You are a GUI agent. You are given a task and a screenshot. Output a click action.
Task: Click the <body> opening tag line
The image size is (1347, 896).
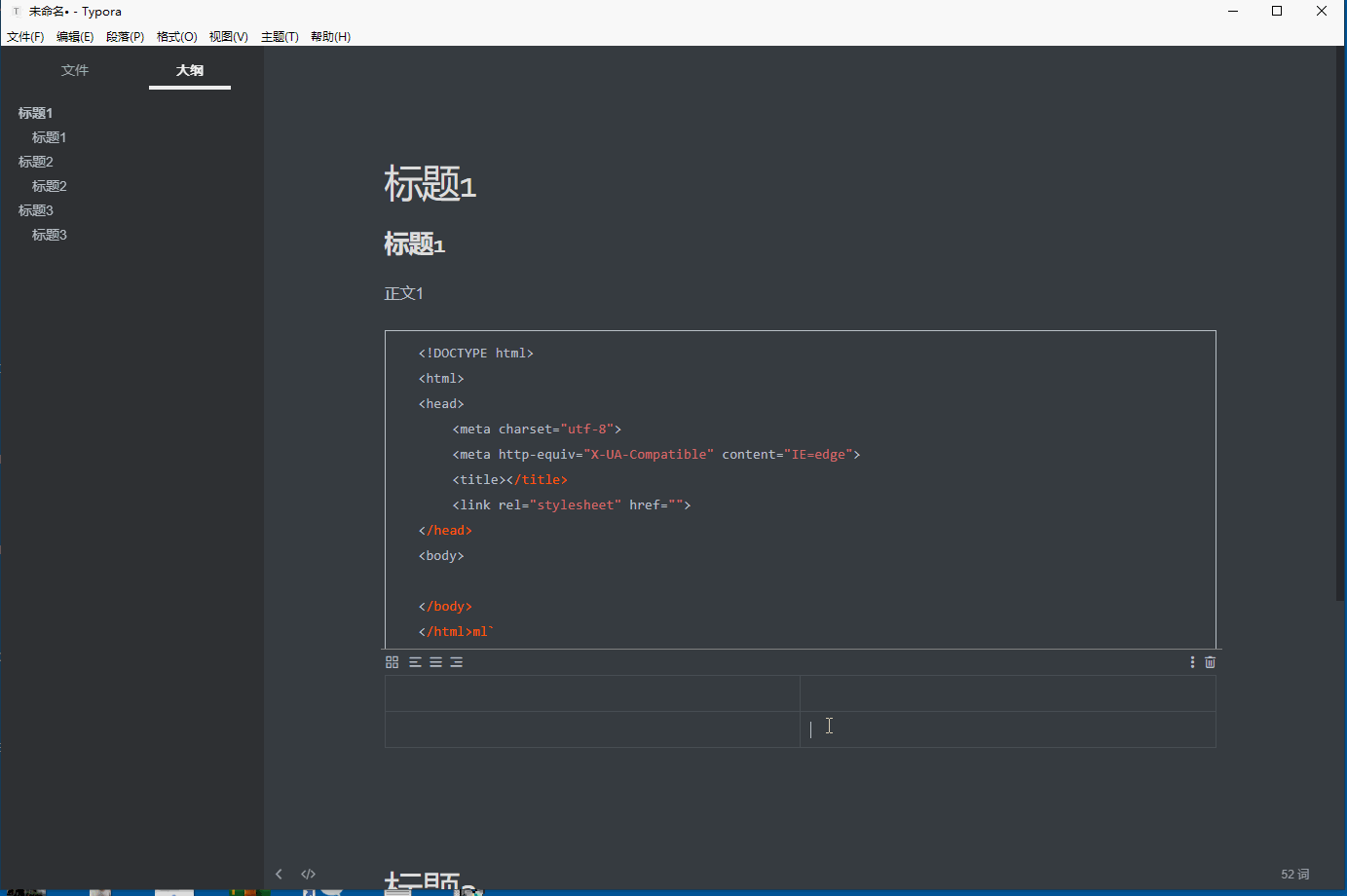[441, 556]
